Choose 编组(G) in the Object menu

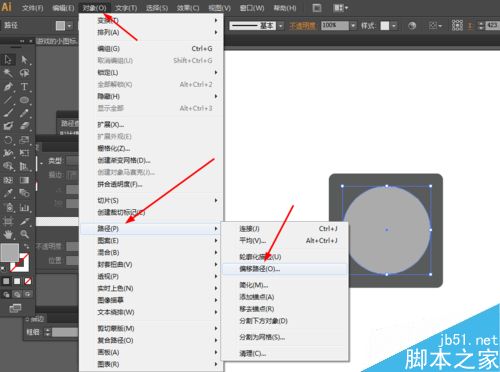(151, 49)
